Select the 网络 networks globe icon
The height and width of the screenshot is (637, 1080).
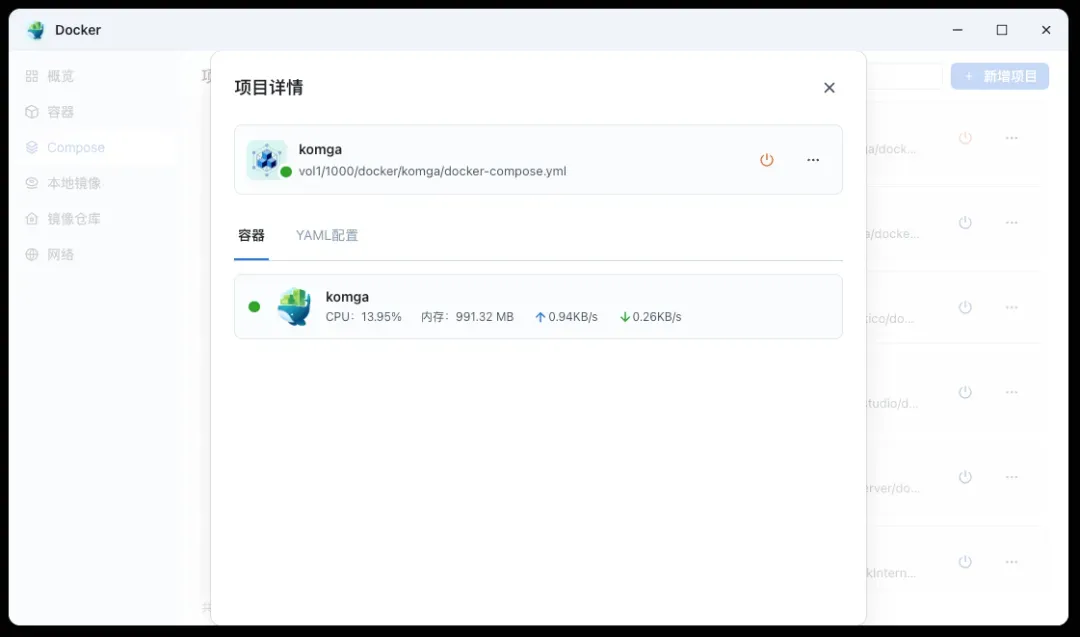tap(31, 254)
